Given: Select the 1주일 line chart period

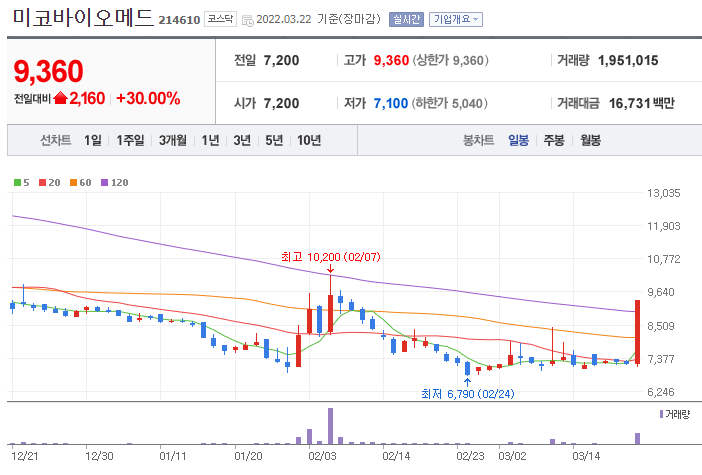Looking at the screenshot, I should coord(130,140).
